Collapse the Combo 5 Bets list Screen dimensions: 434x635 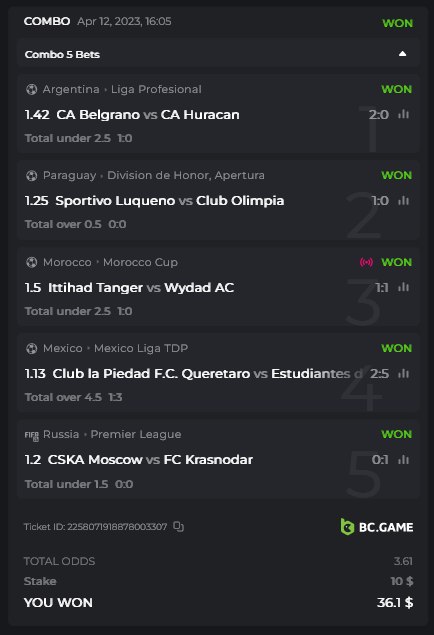click(x=402, y=54)
